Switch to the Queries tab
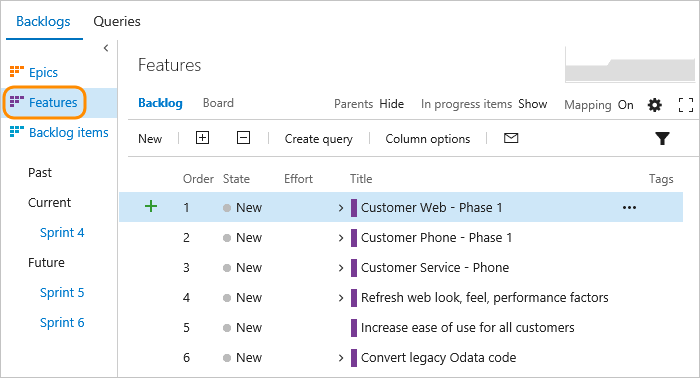700x378 pixels. pos(117,21)
